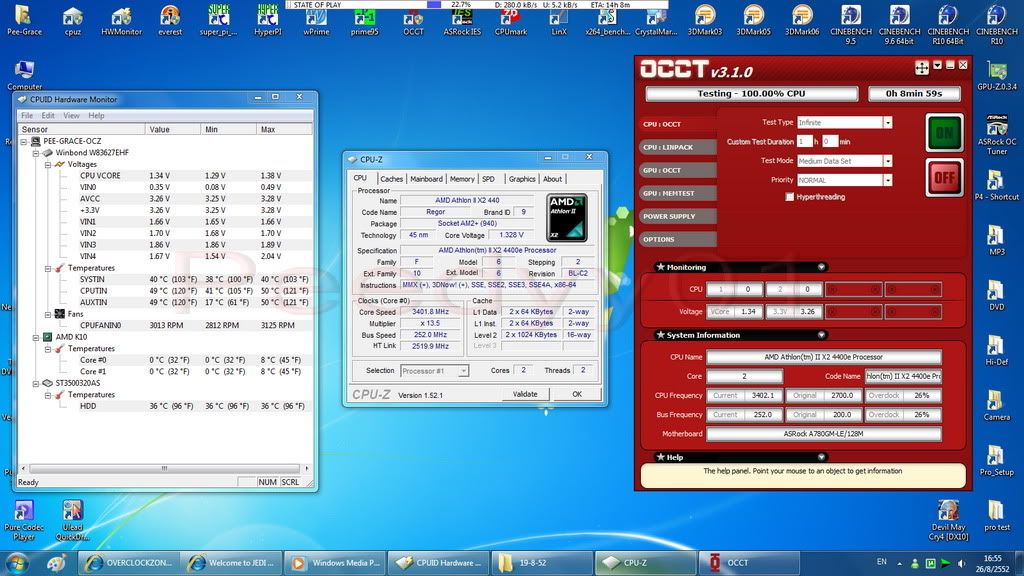Open the super_pi desktop icon
This screenshot has width=1024, height=576.
point(219,20)
